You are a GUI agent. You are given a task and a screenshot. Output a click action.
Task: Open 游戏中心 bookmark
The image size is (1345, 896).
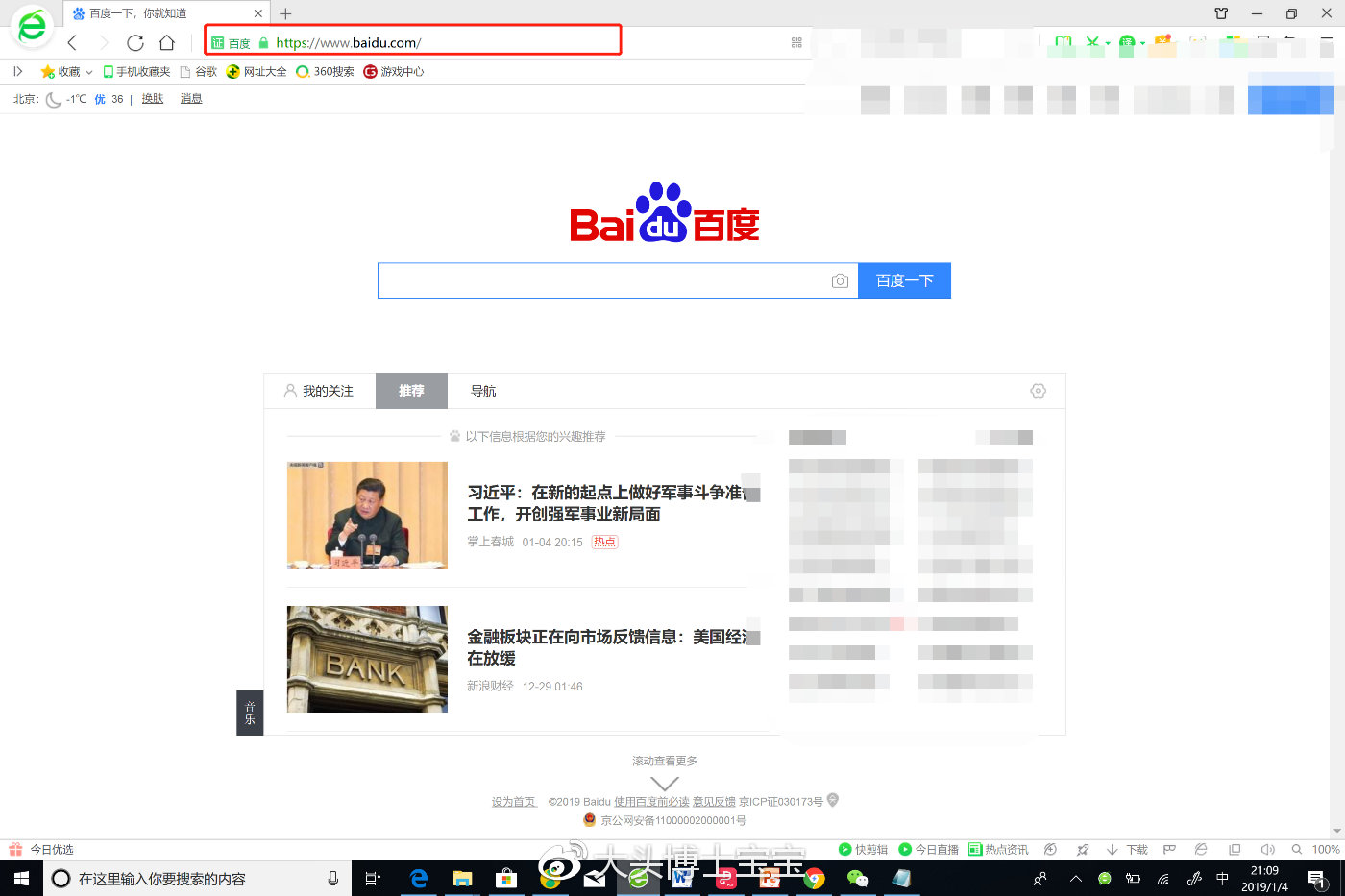(394, 71)
